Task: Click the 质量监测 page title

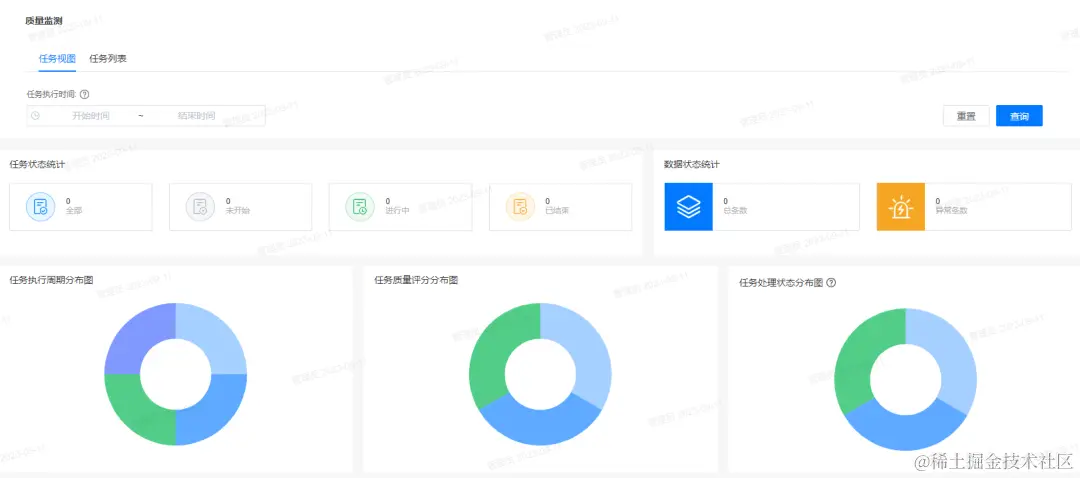Action: (x=43, y=21)
